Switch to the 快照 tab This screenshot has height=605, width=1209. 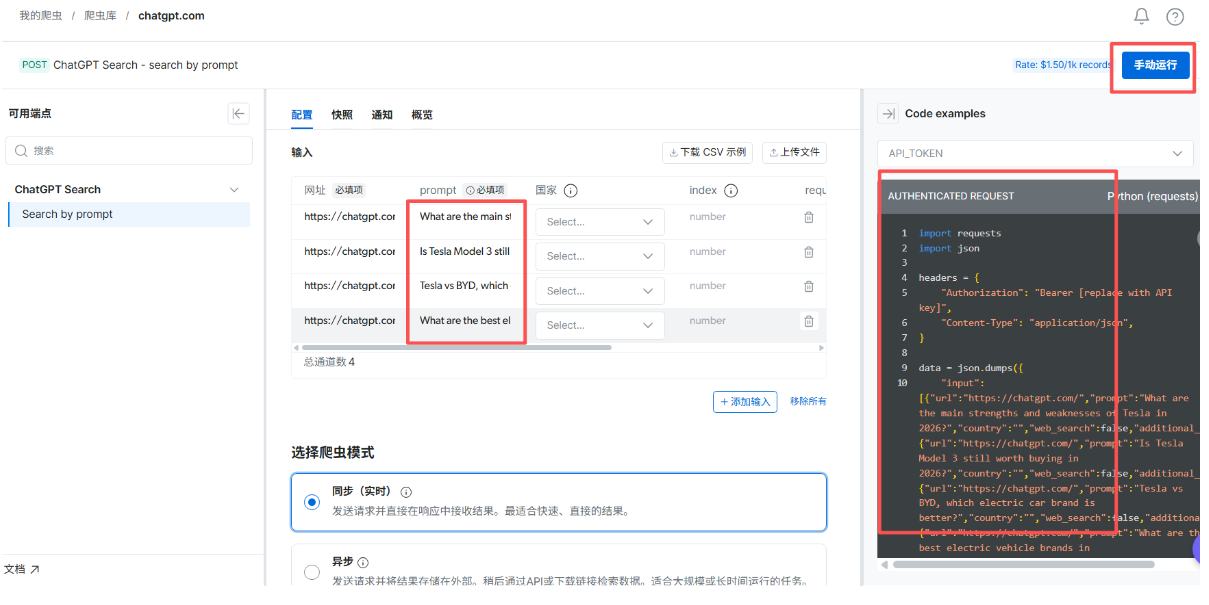tap(342, 115)
